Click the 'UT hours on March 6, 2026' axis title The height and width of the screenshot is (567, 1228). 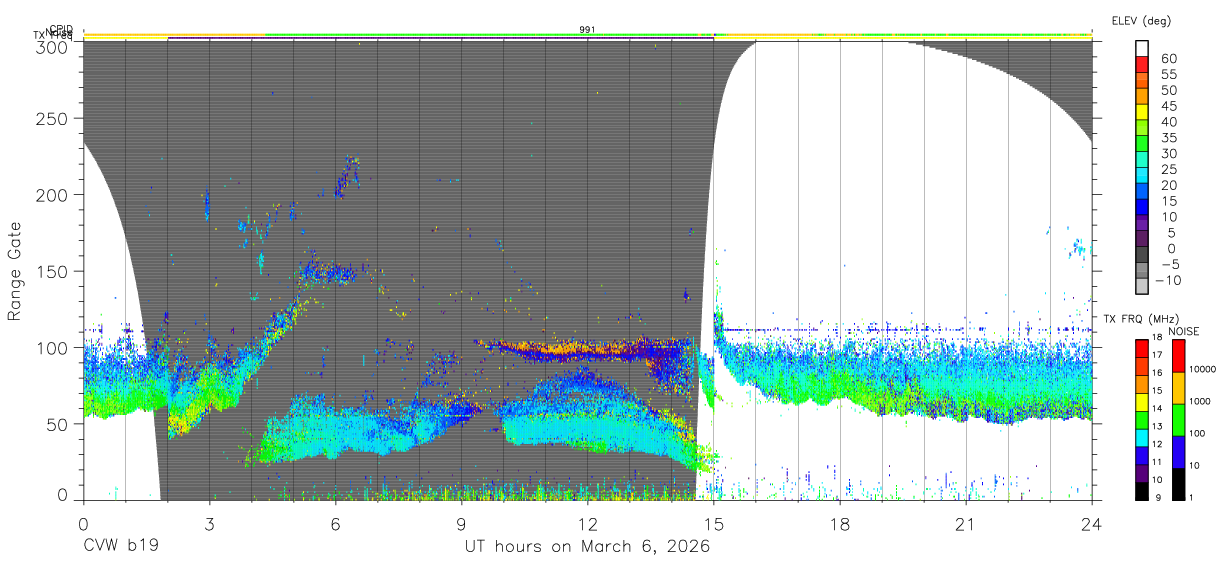pyautogui.click(x=587, y=547)
